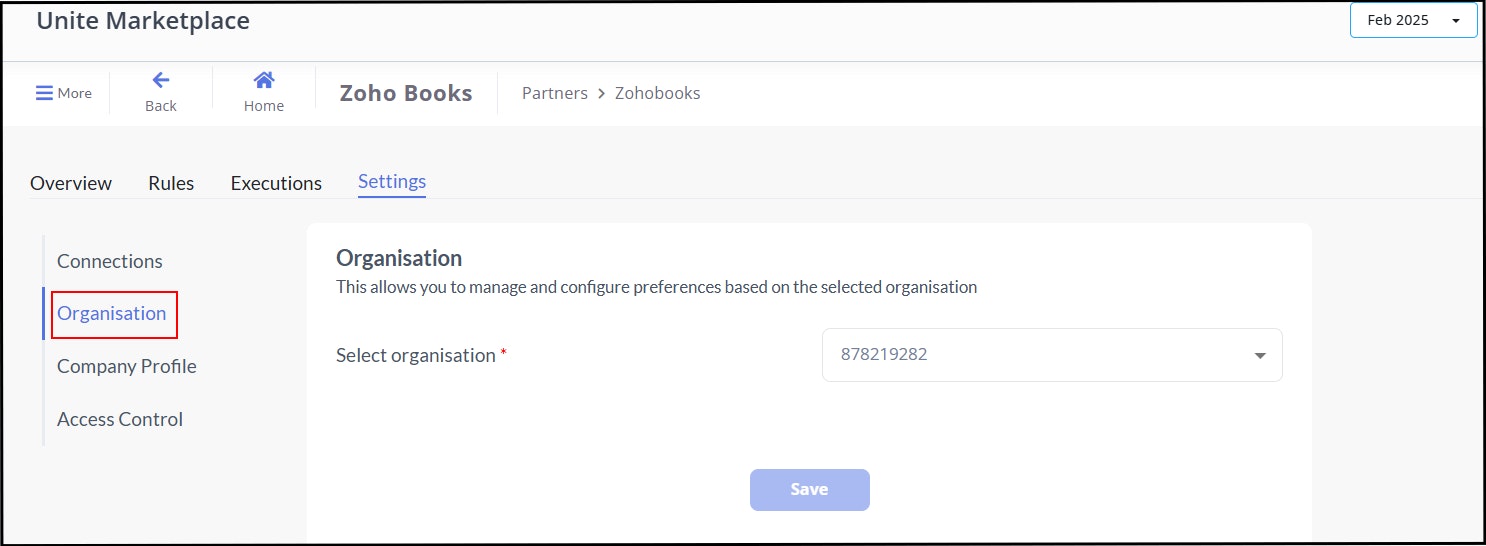Click the Unite Marketplace heading
This screenshot has height=546, width=1486.
(x=143, y=20)
